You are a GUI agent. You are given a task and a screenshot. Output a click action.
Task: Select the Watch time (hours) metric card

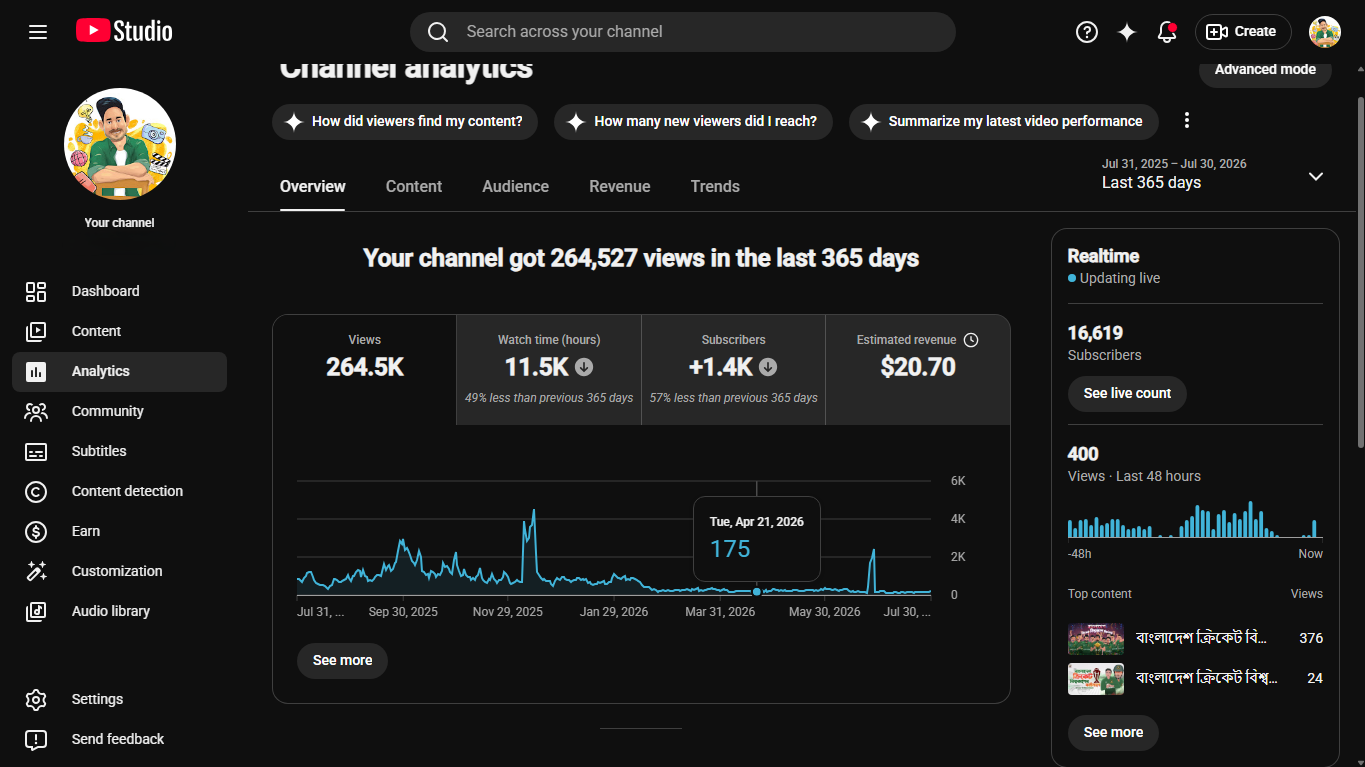click(x=549, y=370)
